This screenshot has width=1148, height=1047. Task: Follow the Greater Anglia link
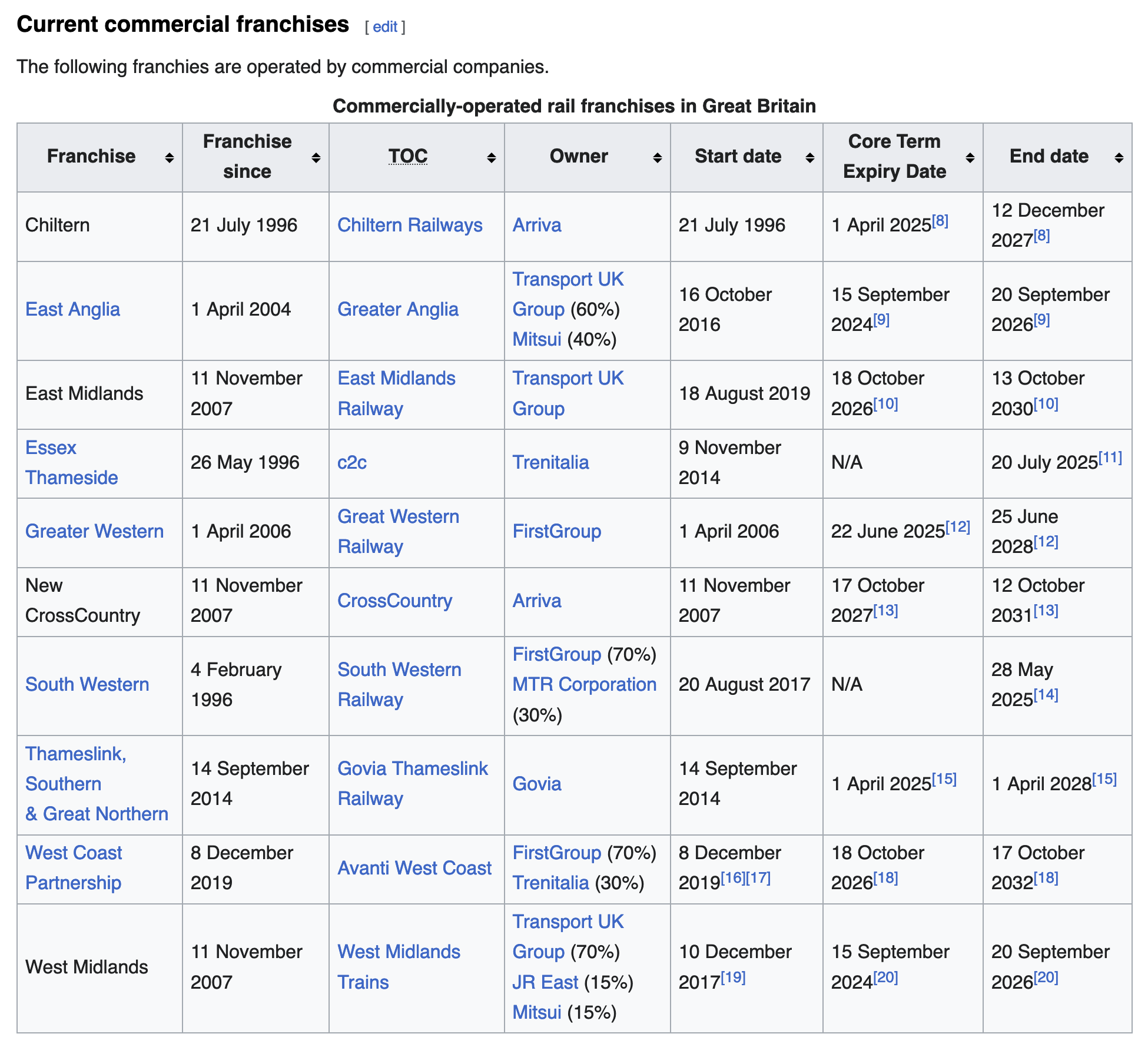(x=397, y=309)
